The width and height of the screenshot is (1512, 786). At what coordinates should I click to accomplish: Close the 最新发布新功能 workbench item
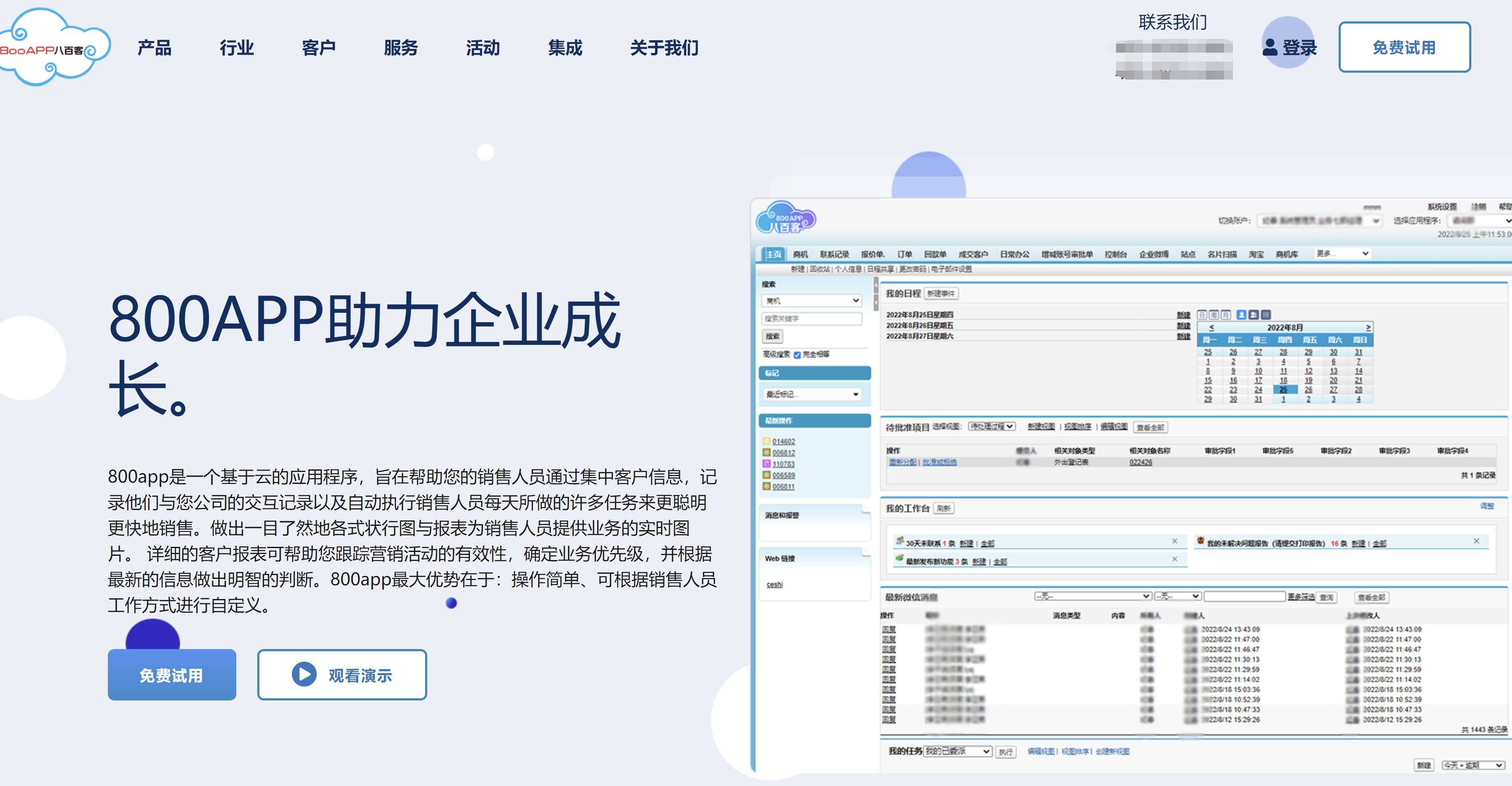(x=1175, y=558)
